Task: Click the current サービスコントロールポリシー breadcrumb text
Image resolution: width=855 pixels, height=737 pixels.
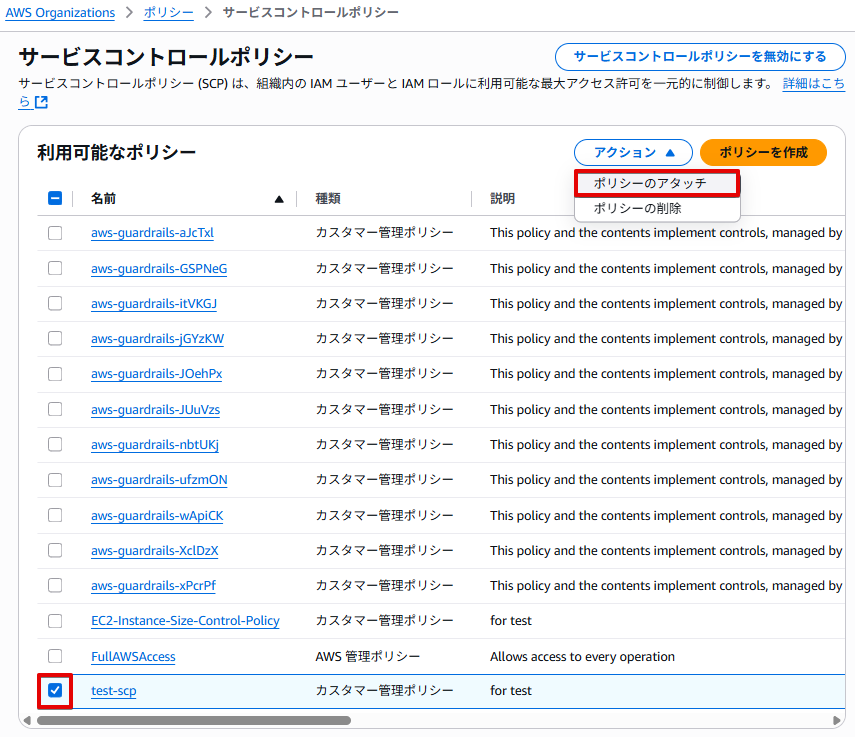Action: coord(310,13)
